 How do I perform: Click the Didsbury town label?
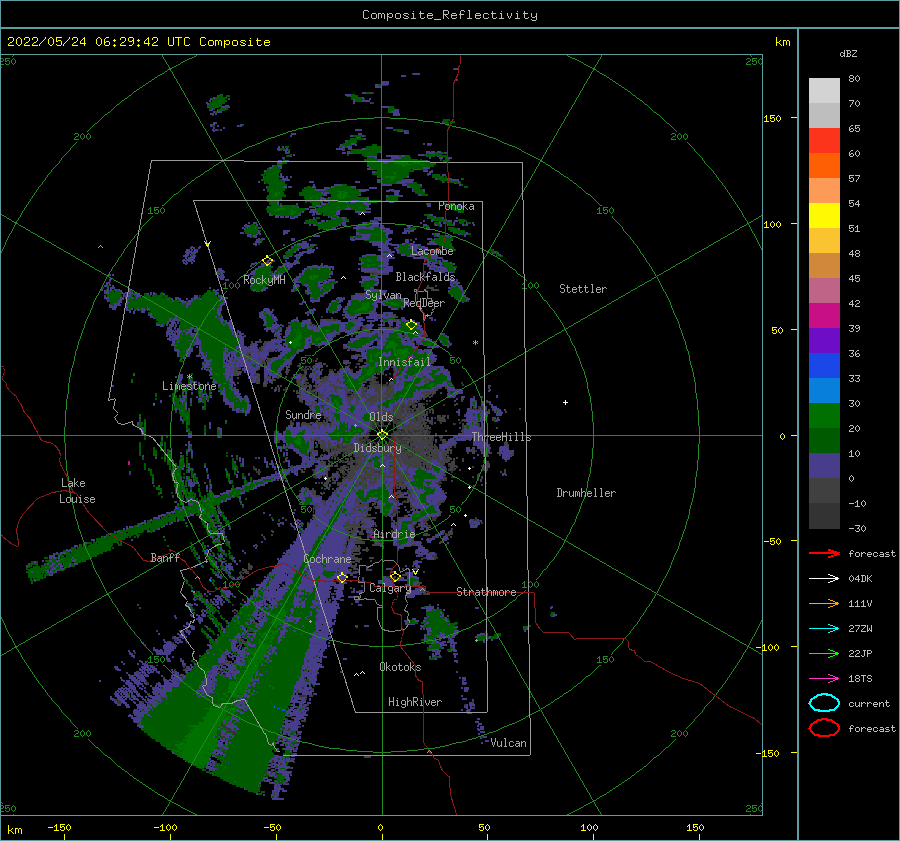coord(377,448)
